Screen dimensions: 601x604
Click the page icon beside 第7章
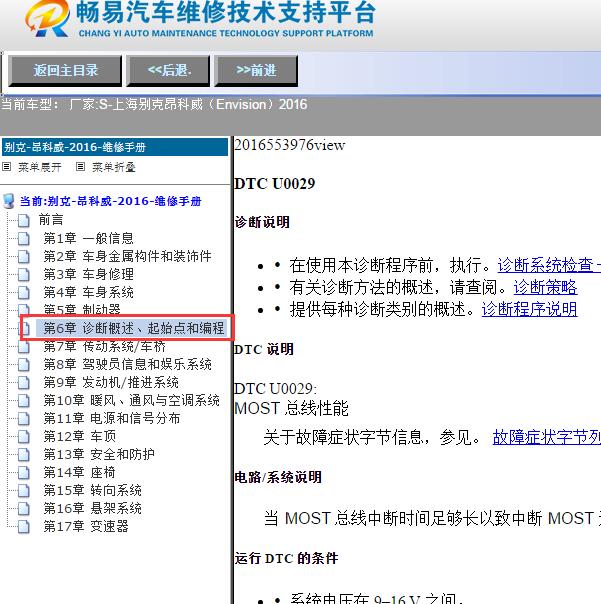[24, 347]
